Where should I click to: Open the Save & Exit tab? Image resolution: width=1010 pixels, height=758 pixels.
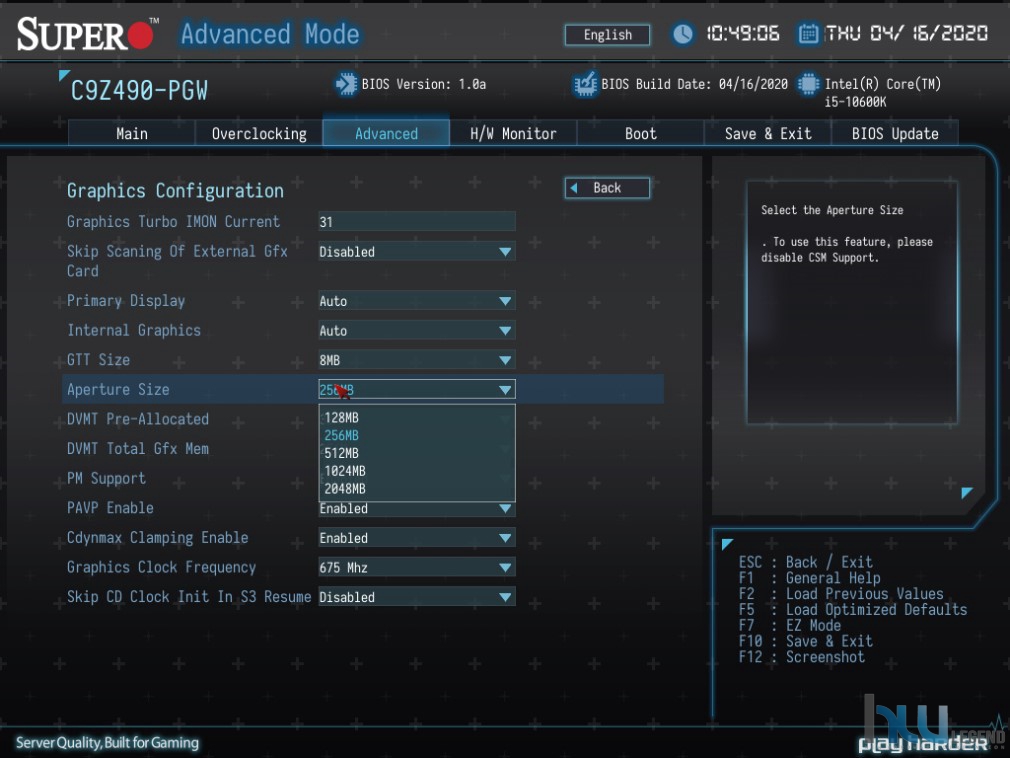(x=768, y=133)
